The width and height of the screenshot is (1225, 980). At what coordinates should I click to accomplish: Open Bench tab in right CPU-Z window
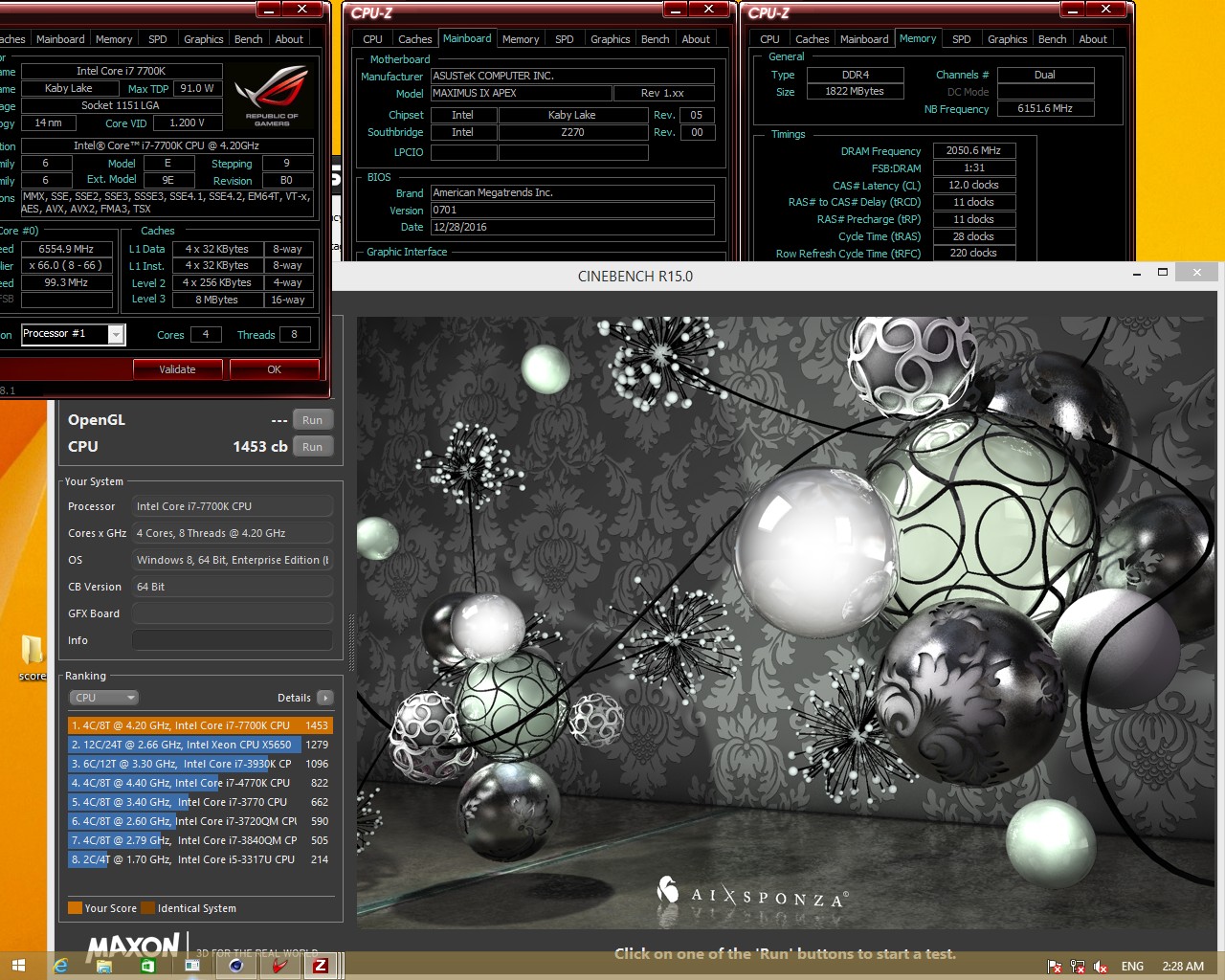click(1052, 39)
